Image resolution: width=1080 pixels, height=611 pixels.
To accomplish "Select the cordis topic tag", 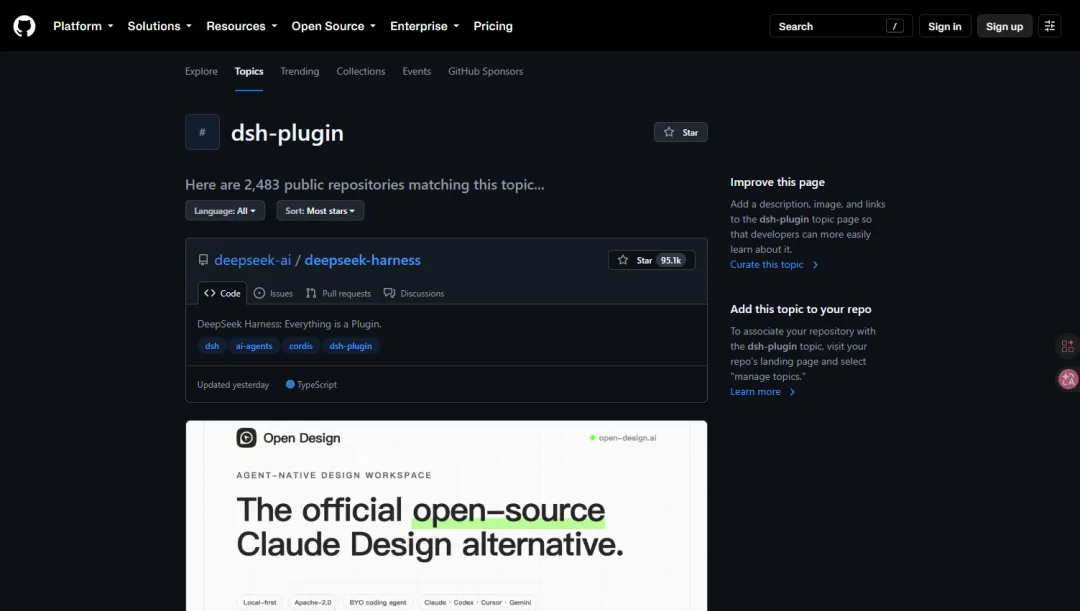I will (x=301, y=346).
